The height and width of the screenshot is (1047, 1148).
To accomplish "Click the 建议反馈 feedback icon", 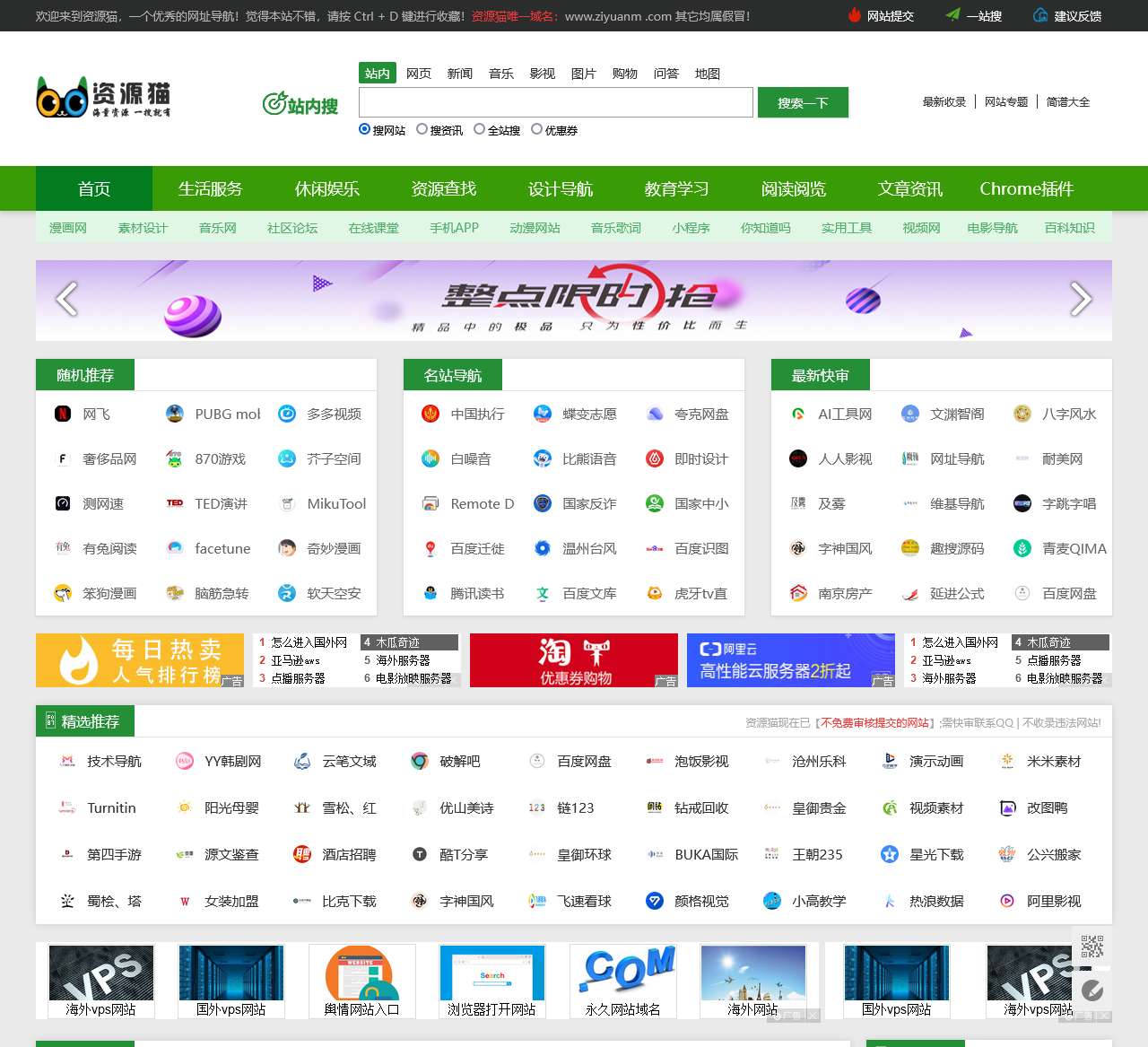I will pyautogui.click(x=1040, y=15).
